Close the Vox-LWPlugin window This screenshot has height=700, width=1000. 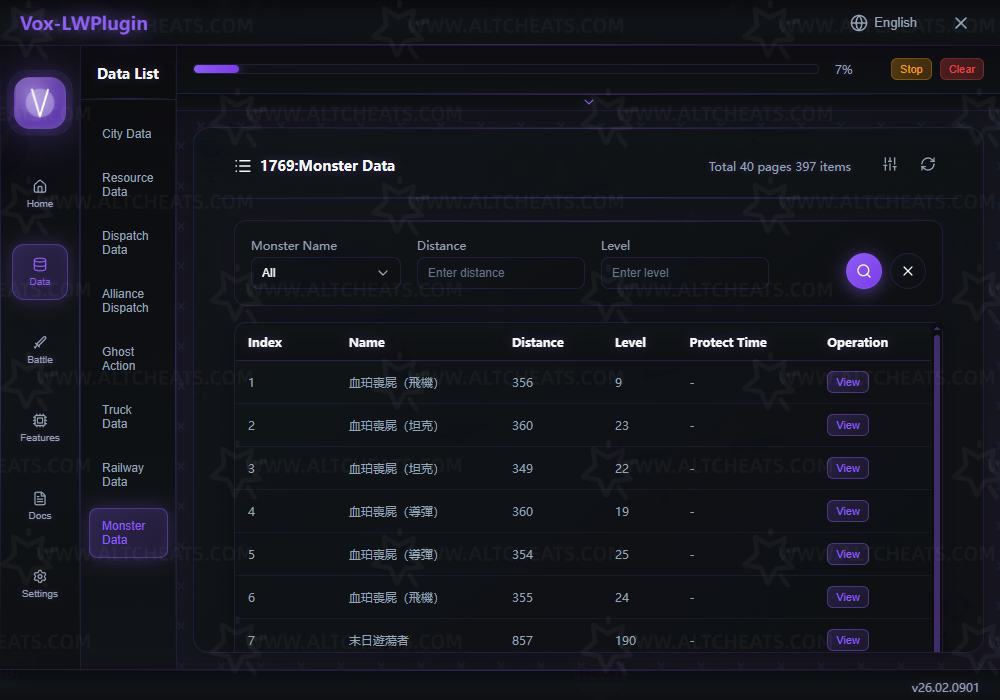pyautogui.click(x=960, y=24)
